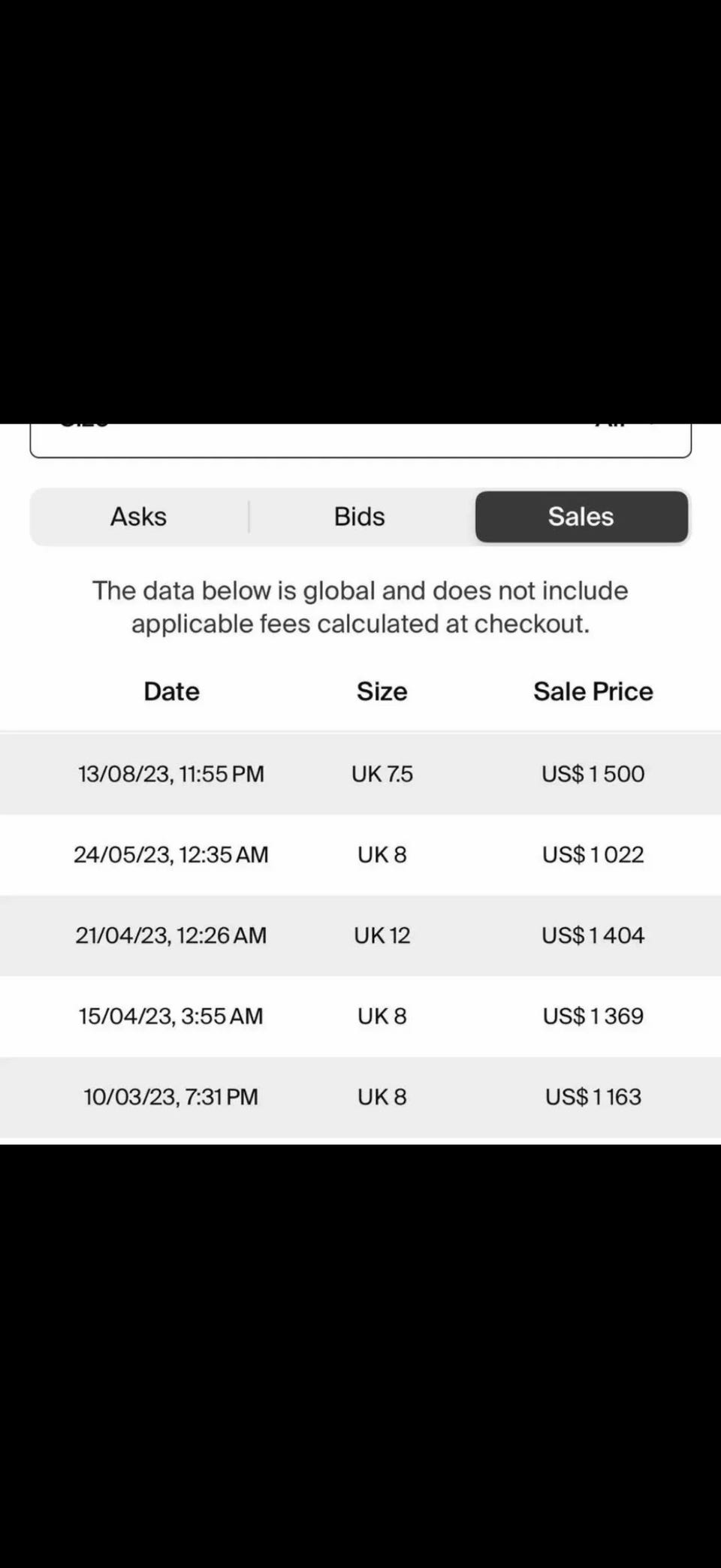Screen dimensions: 721x1568
Task: Select the Sales tab
Action: click(x=581, y=517)
